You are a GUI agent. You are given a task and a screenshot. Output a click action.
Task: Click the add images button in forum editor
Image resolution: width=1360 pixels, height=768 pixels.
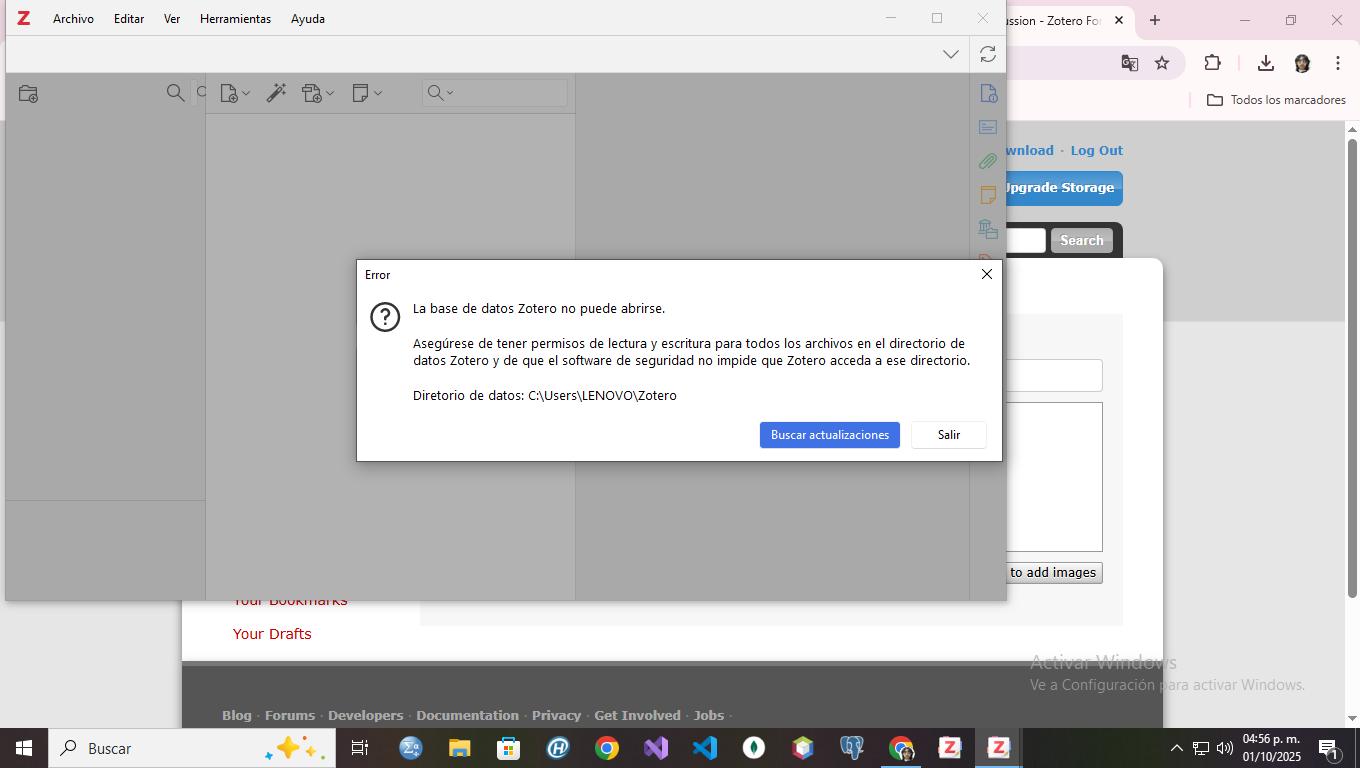1054,572
